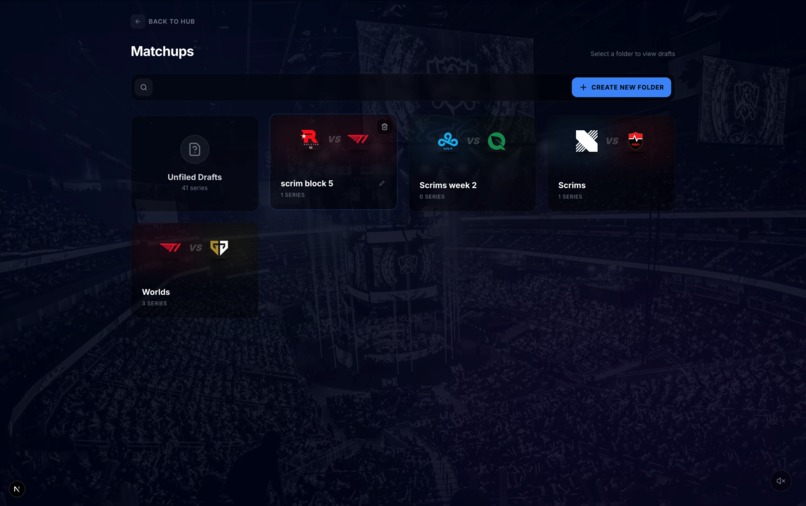
Task: Toggle the muted sound speaker icon
Action: (780, 481)
